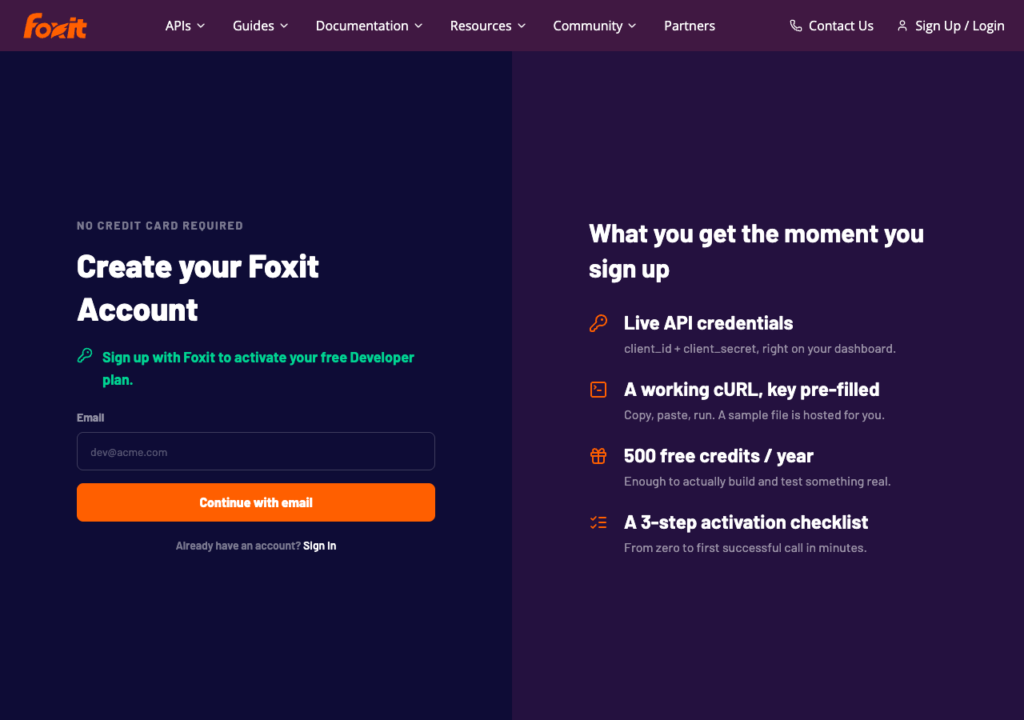This screenshot has width=1024, height=720.
Task: Expand the Resources dropdown chevron
Action: pyautogui.click(x=522, y=26)
